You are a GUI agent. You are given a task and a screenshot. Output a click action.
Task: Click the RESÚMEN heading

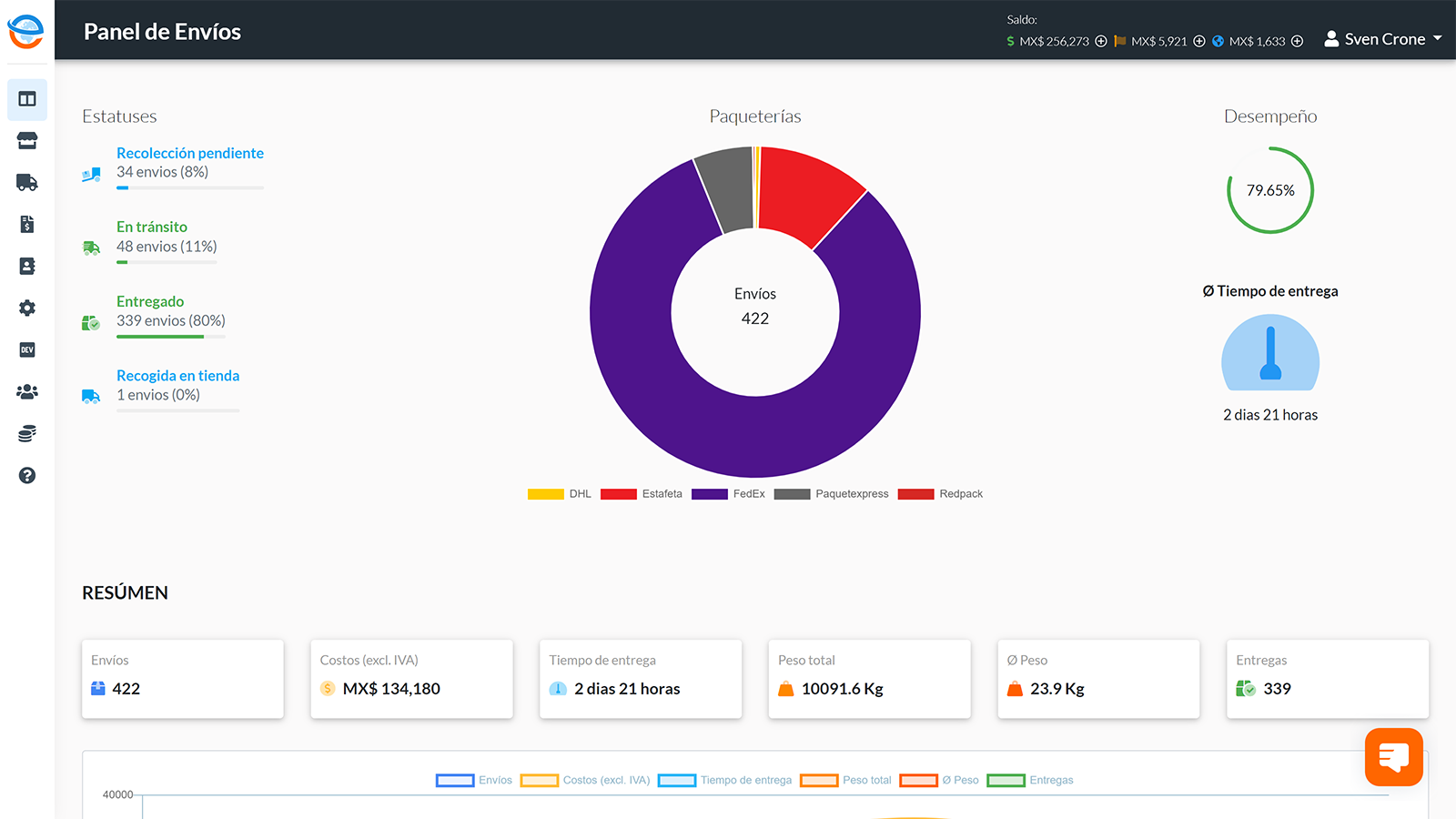coord(125,592)
